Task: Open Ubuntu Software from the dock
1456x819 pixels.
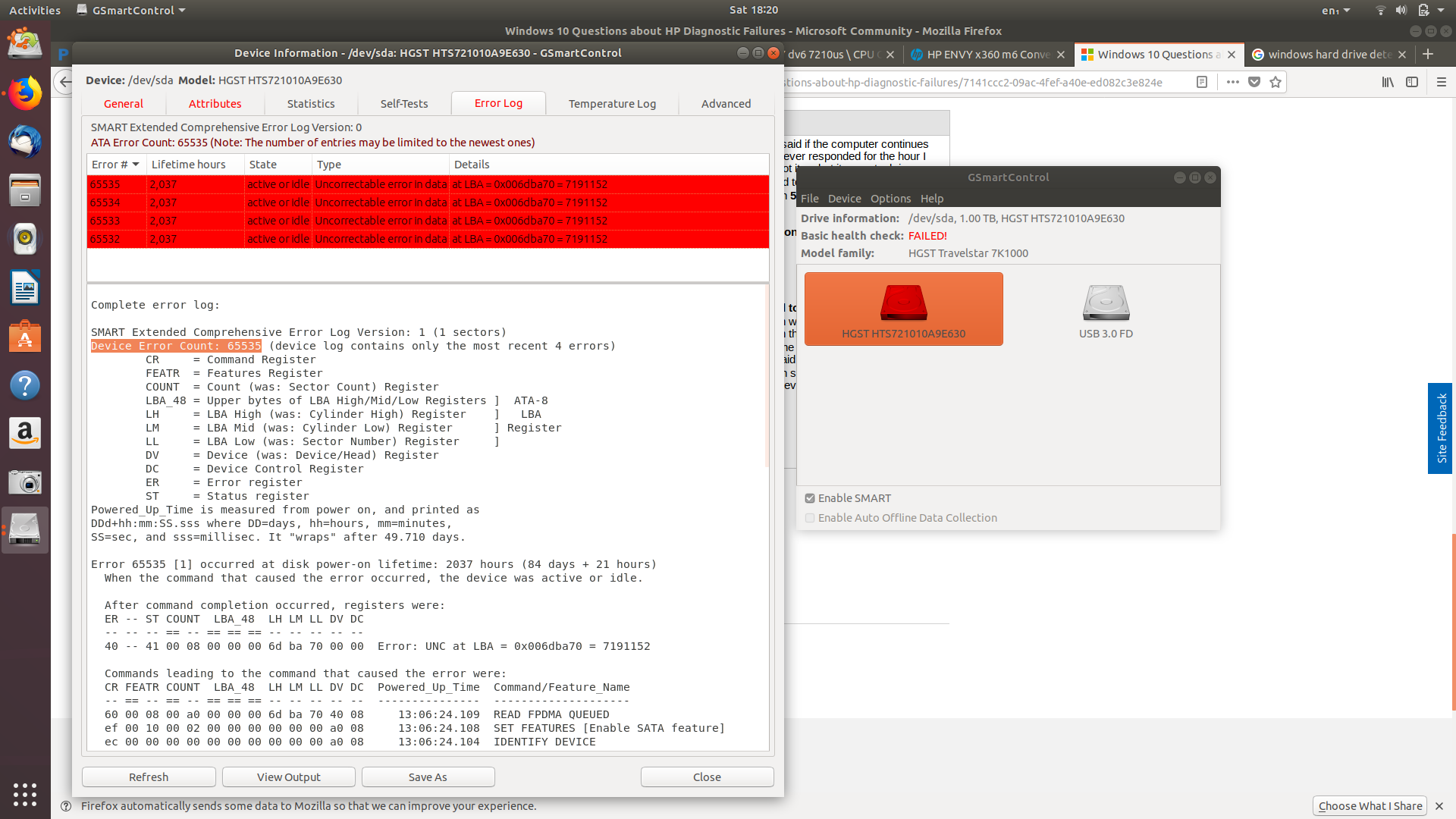Action: click(25, 337)
